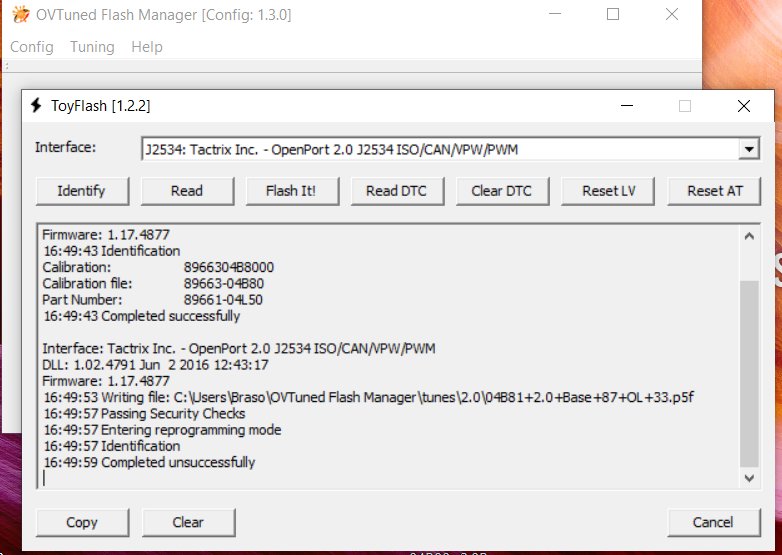
Task: Click the log scrollbar down arrow
Action: tap(749, 478)
